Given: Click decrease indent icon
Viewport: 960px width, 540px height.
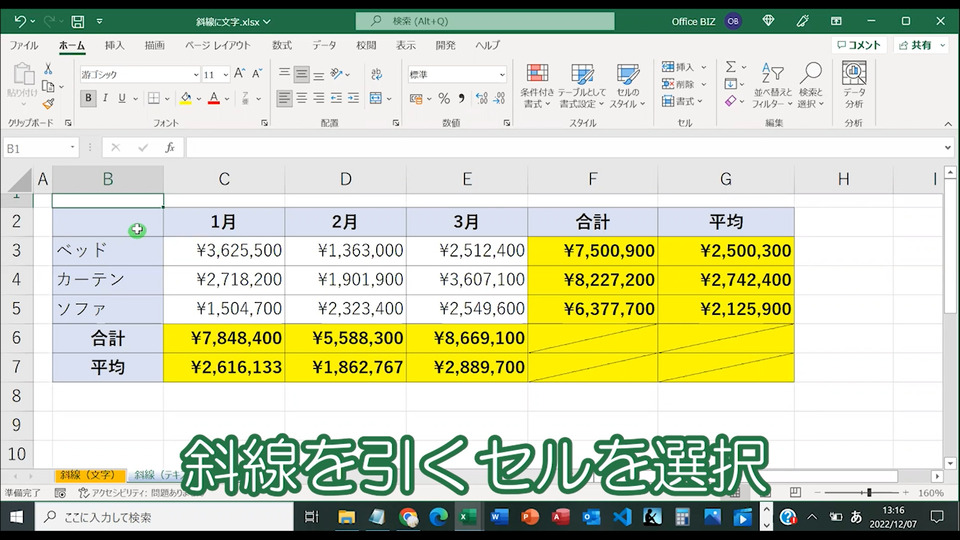Looking at the screenshot, I should pos(336,98).
